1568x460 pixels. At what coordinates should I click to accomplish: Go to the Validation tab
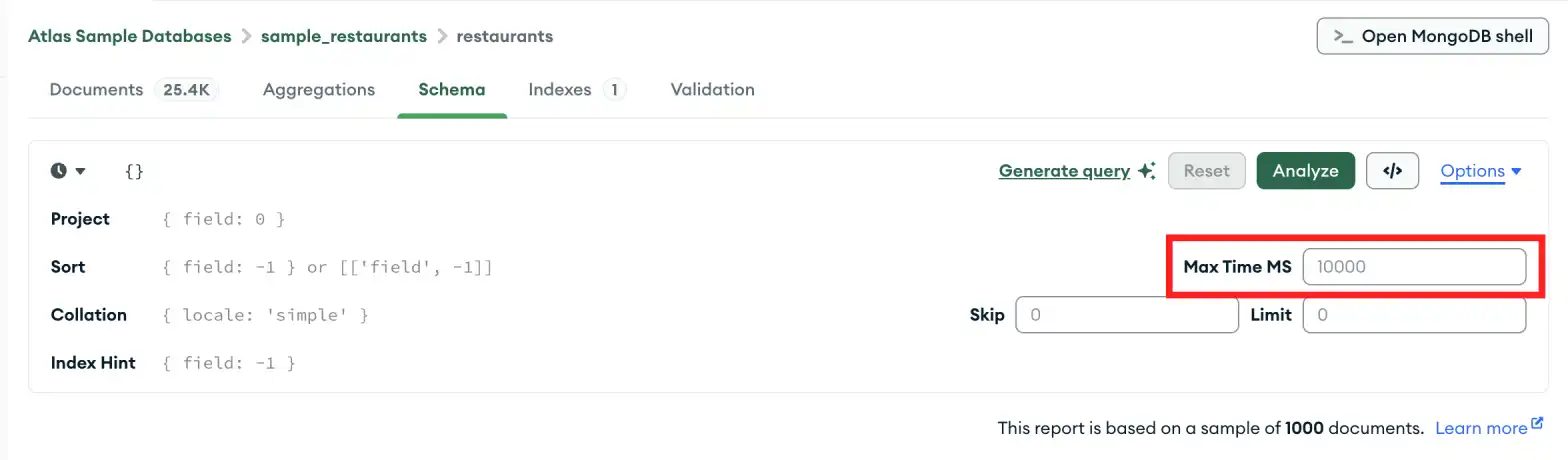click(x=712, y=90)
